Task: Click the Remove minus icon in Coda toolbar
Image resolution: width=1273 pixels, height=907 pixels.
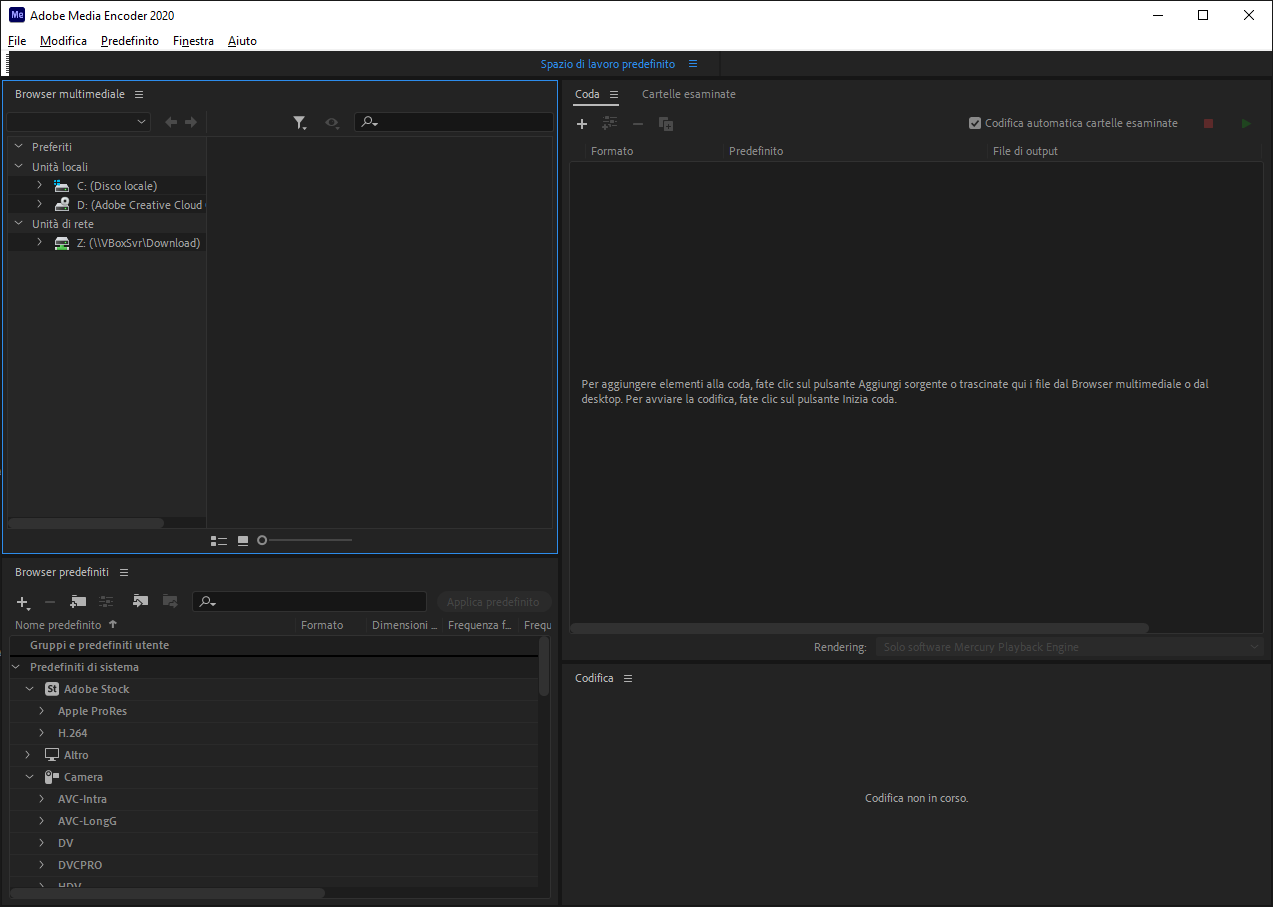Action: pos(638,124)
